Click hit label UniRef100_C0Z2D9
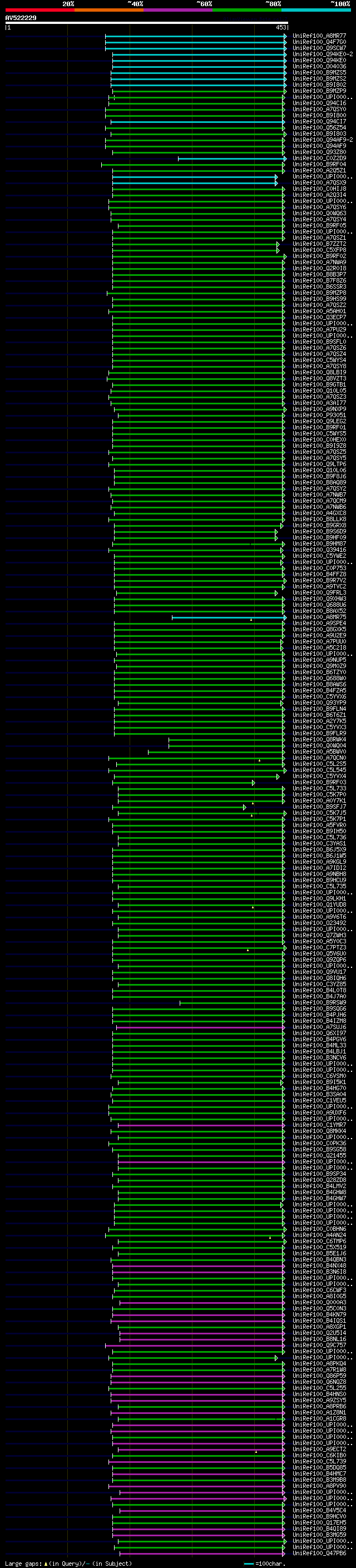The height and width of the screenshot is (1568, 356). pyautogui.click(x=319, y=159)
